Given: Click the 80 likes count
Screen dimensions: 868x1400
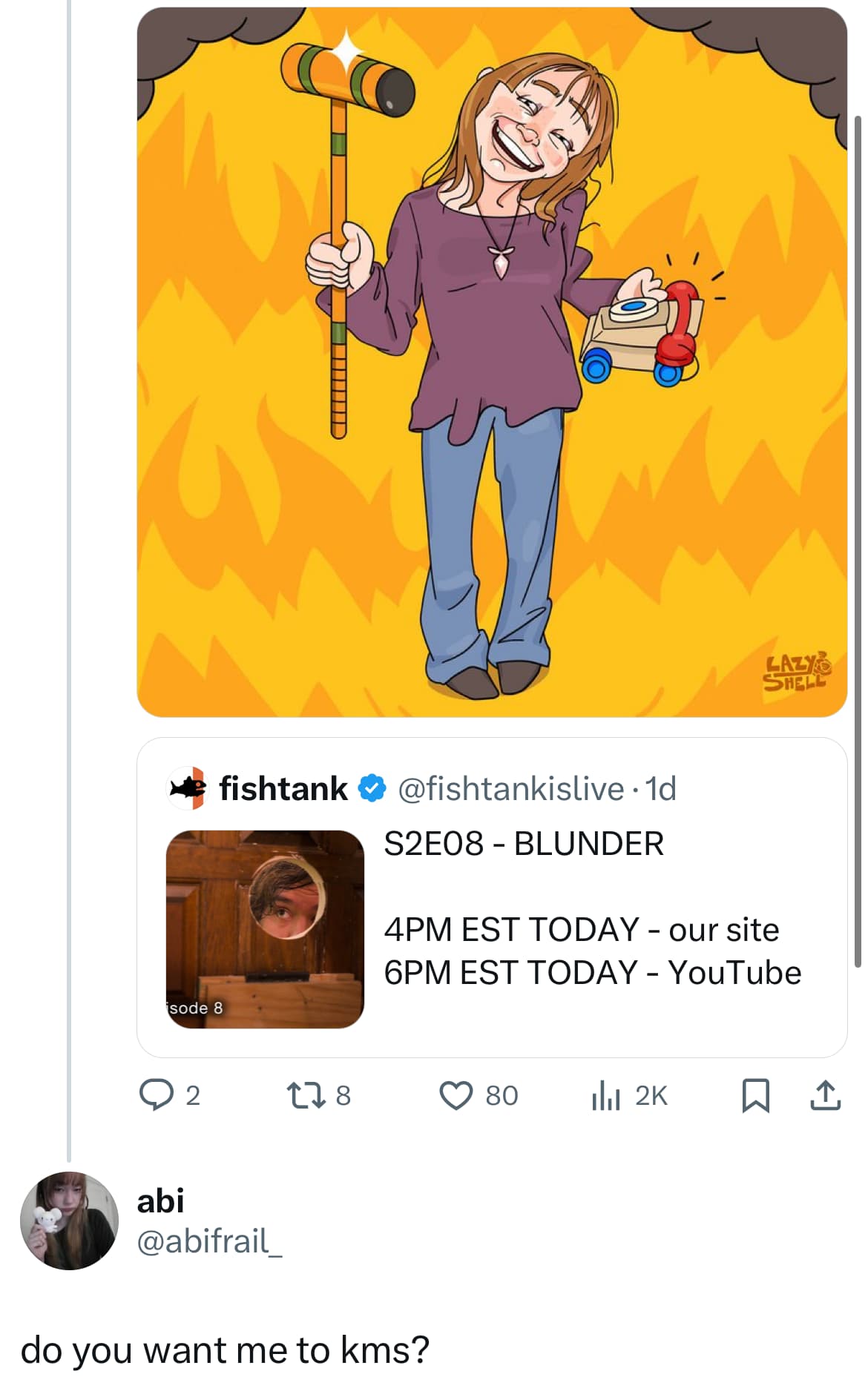Looking at the screenshot, I should coord(502,1095).
